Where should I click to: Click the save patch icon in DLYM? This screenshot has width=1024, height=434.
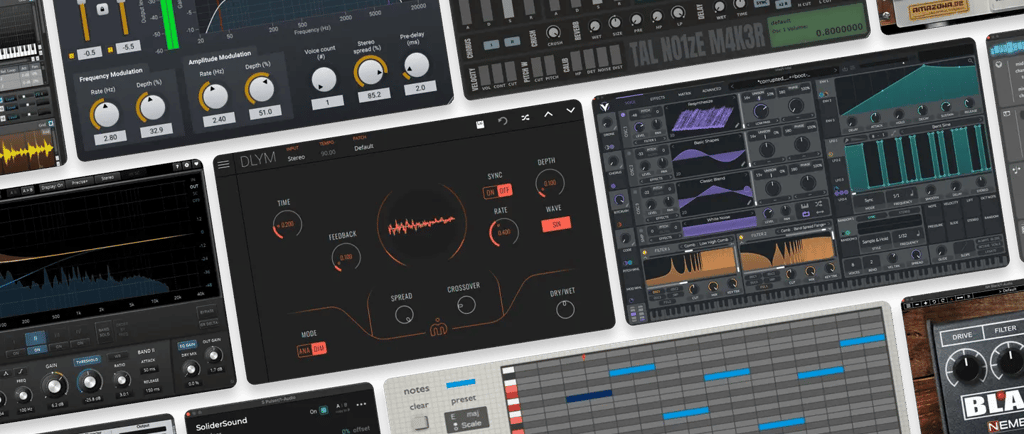point(480,125)
